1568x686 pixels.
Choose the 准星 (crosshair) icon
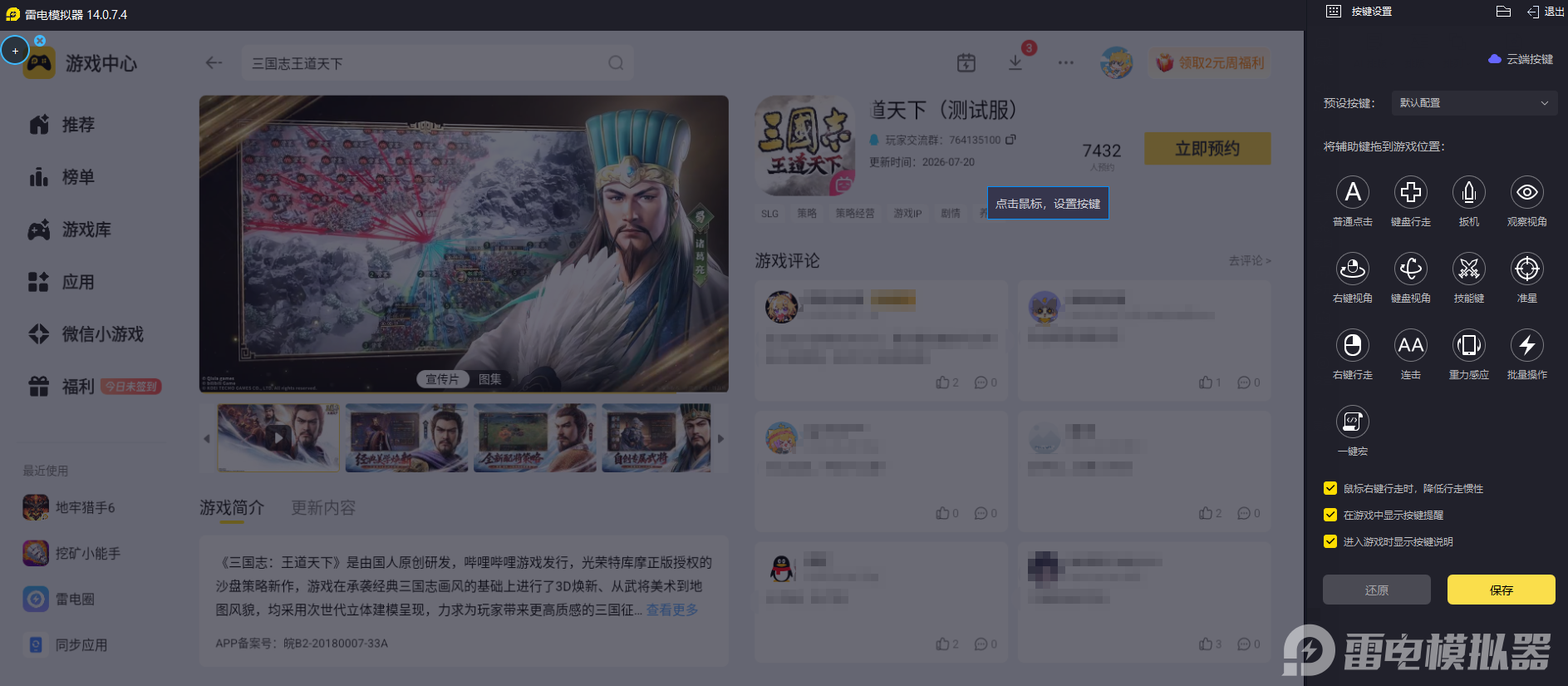[1527, 269]
